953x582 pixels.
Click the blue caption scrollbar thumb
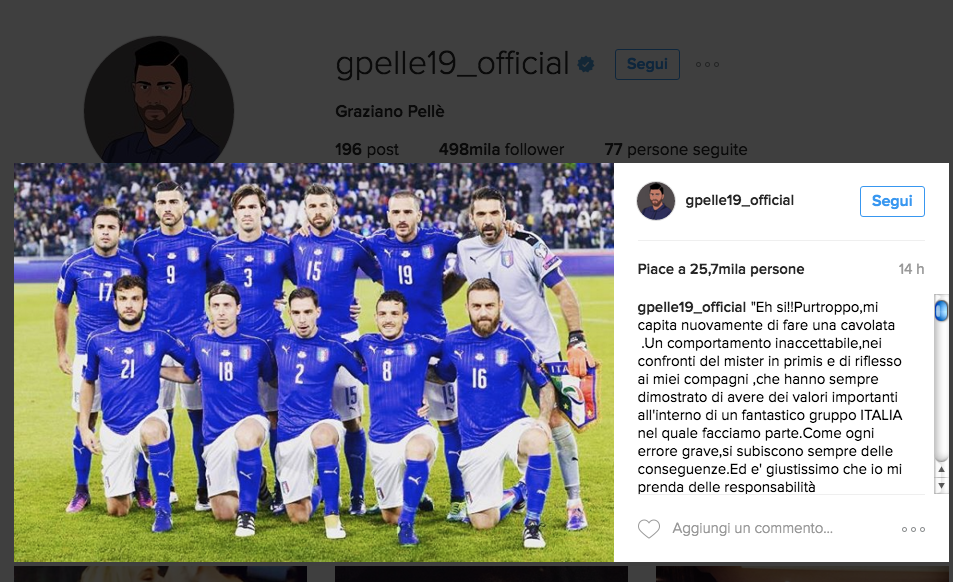pos(941,310)
